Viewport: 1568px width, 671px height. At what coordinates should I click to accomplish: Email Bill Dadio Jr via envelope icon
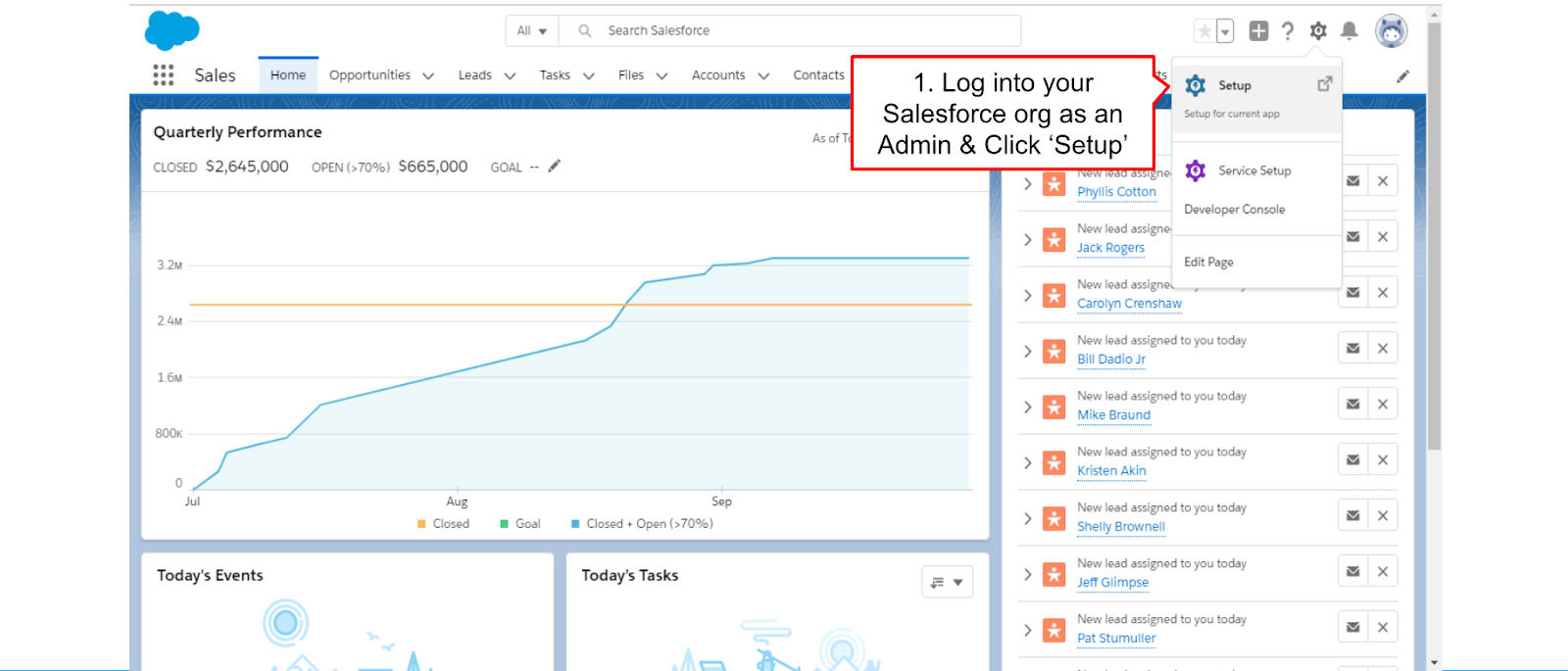[x=1353, y=349]
